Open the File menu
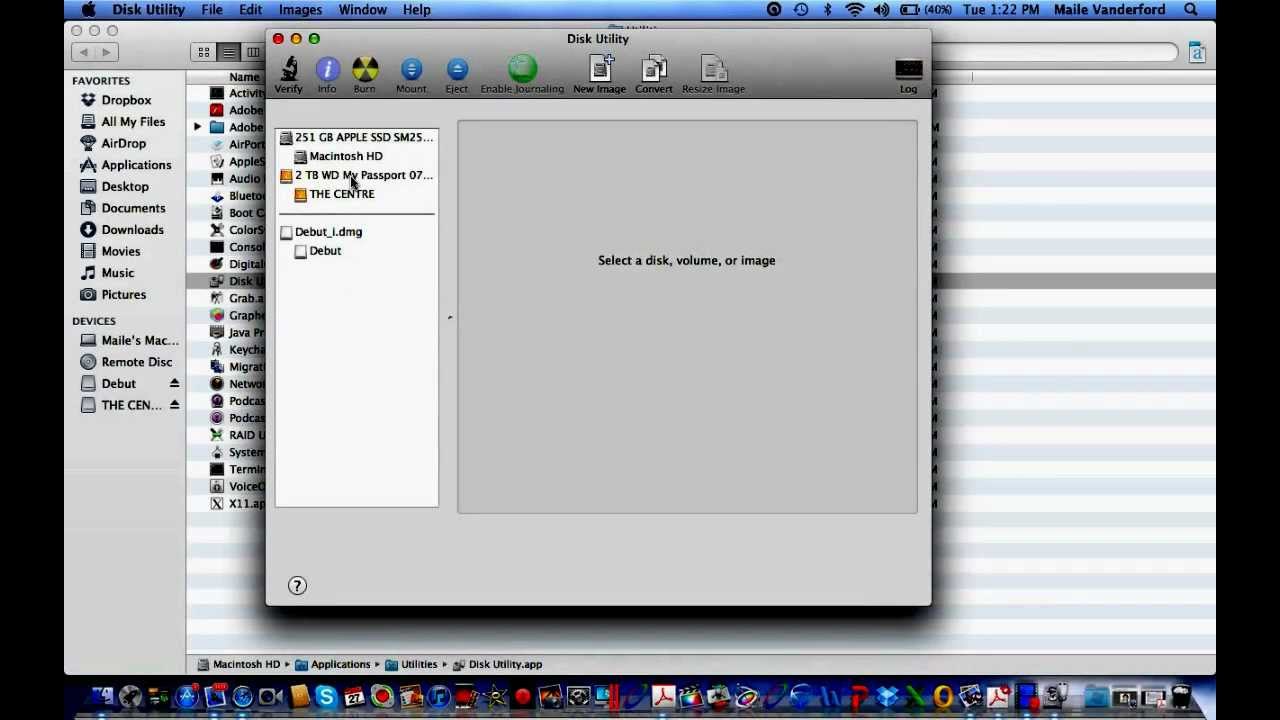This screenshot has height=720, width=1280. point(212,10)
